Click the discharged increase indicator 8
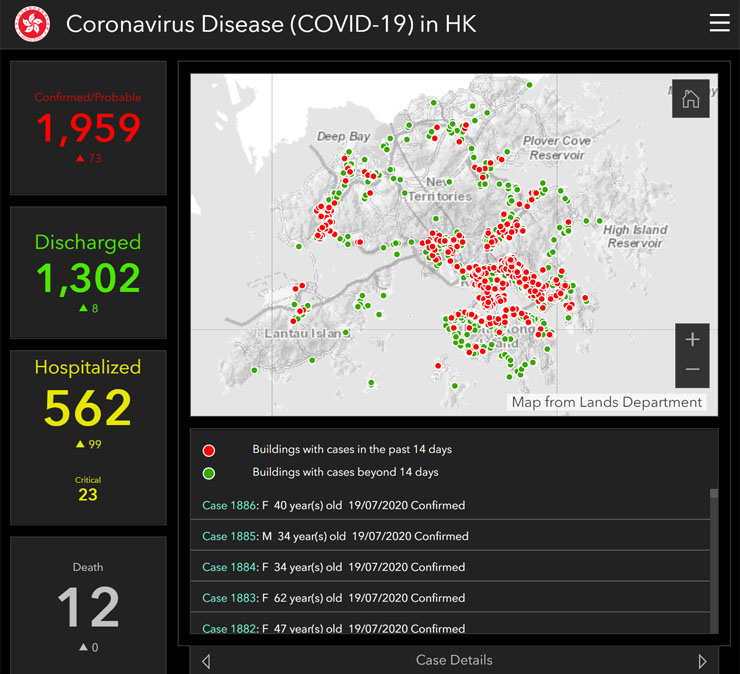The height and width of the screenshot is (674, 740). click(x=89, y=309)
